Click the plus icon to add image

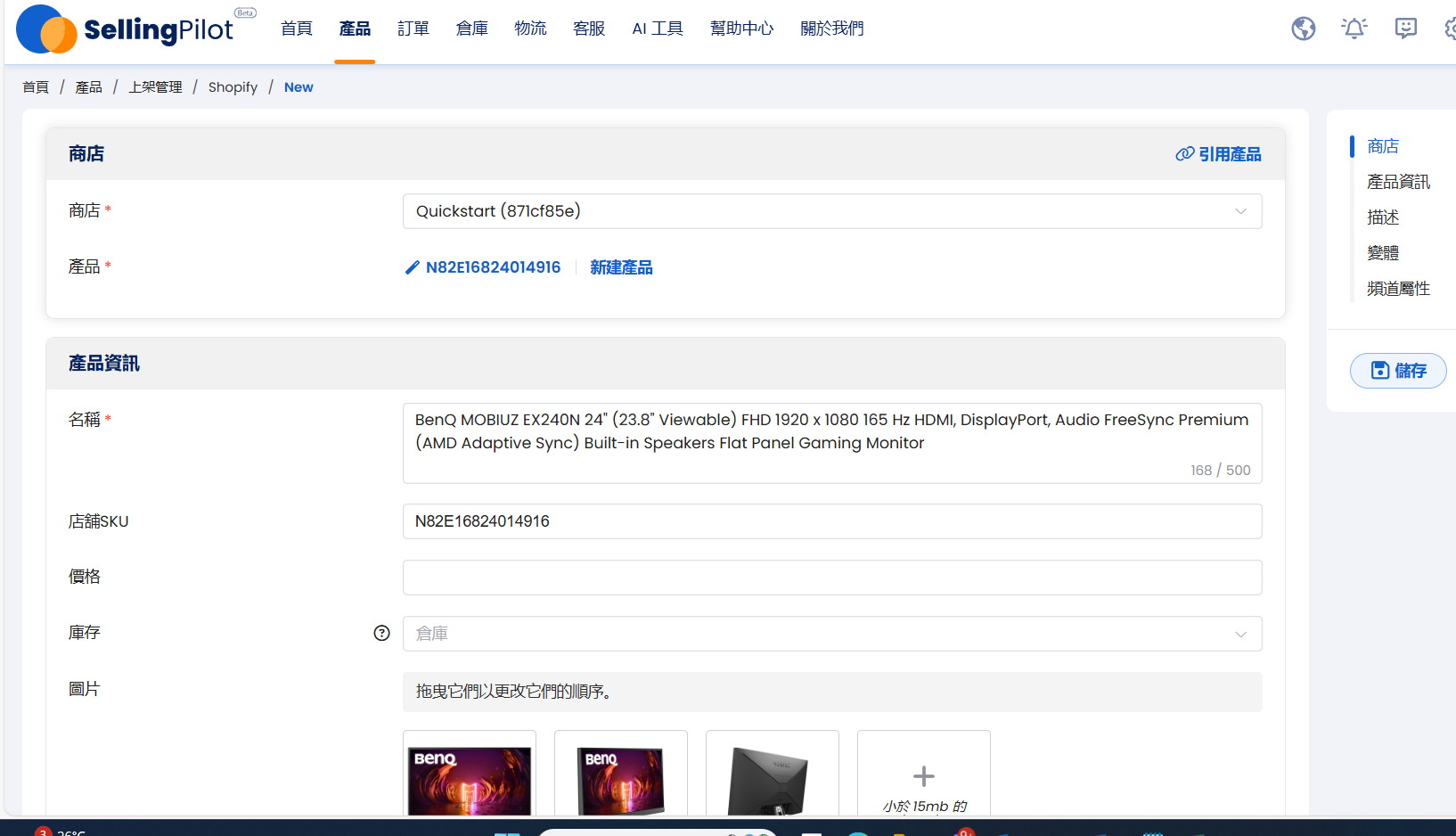924,776
